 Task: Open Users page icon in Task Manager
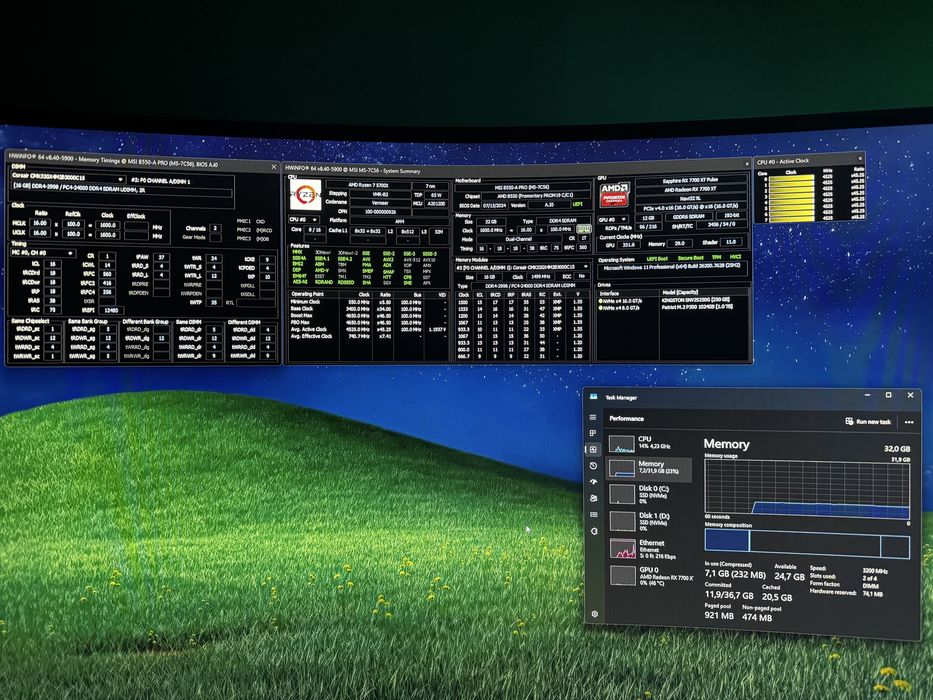pyautogui.click(x=593, y=498)
